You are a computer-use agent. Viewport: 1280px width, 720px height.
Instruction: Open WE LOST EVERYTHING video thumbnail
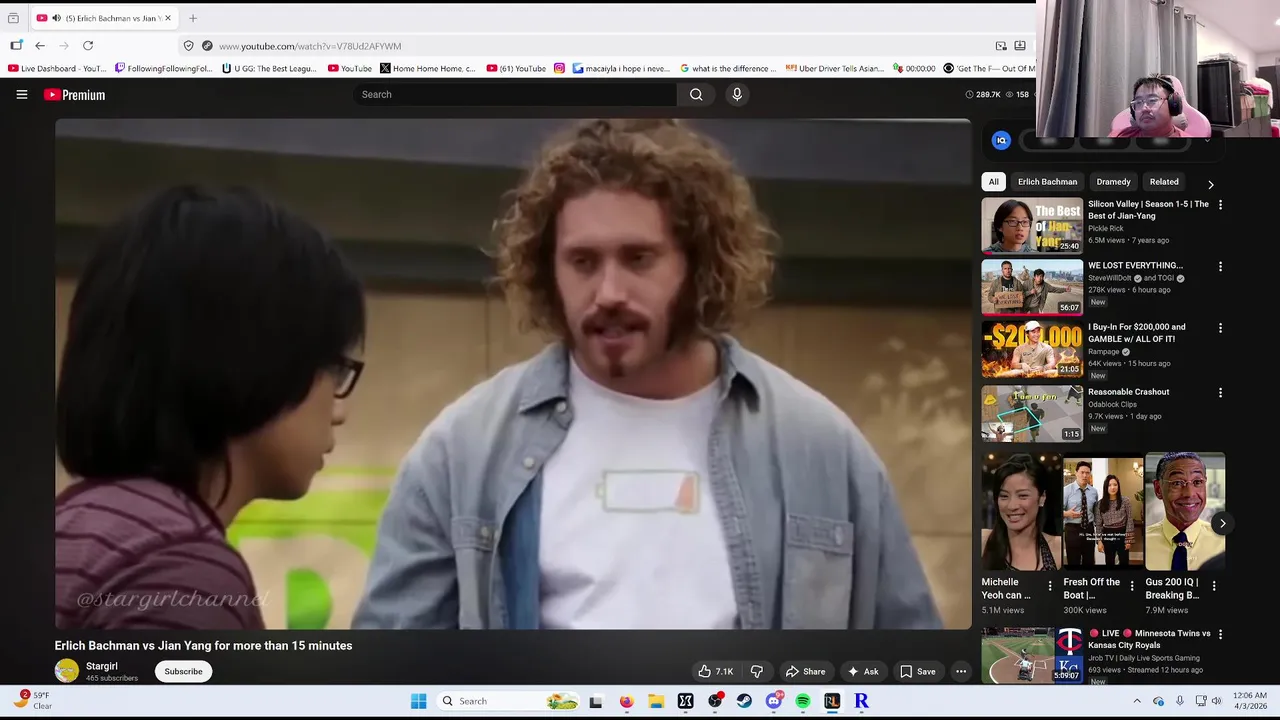coord(1032,287)
